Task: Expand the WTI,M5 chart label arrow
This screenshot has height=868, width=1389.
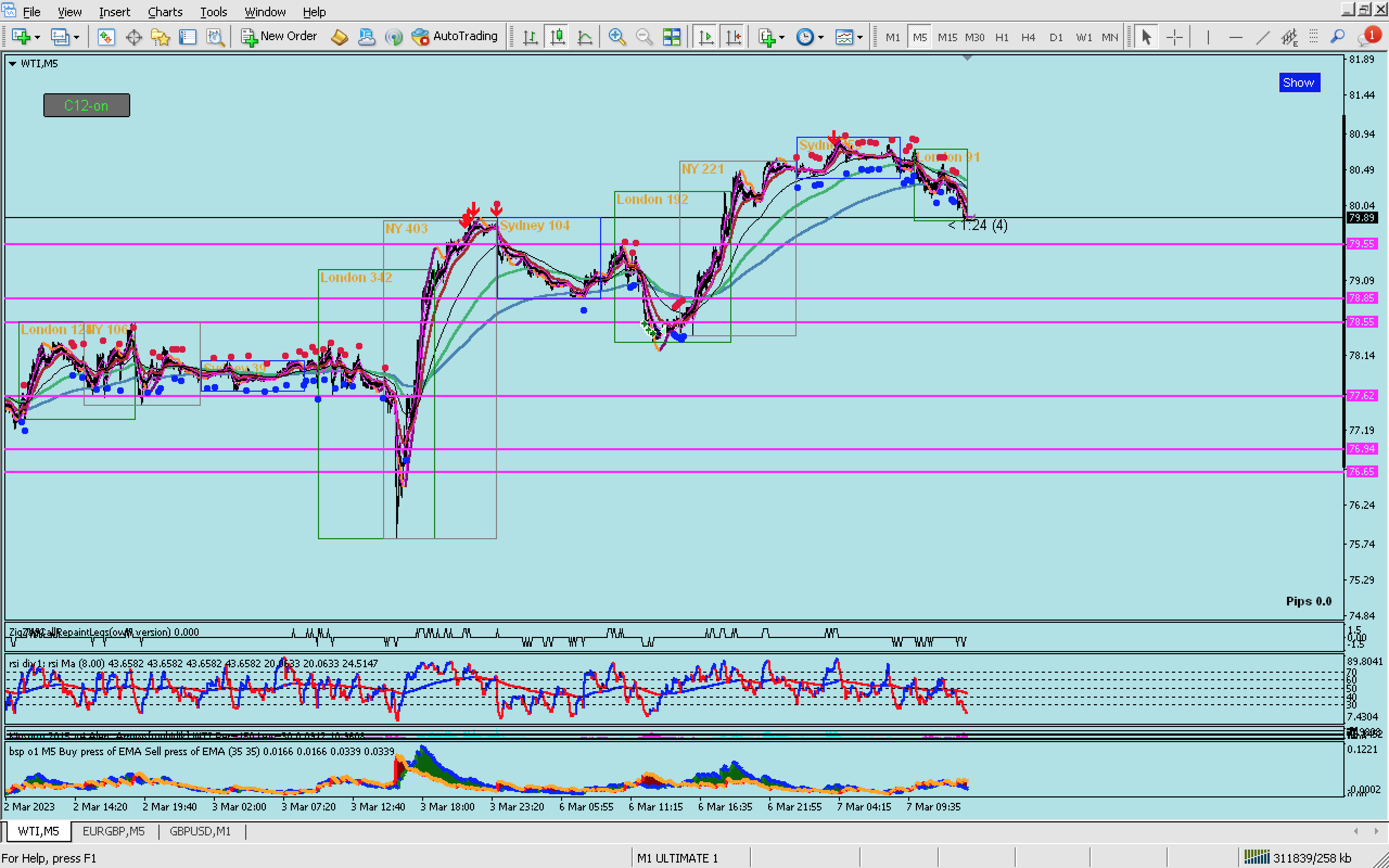Action: coord(12,63)
